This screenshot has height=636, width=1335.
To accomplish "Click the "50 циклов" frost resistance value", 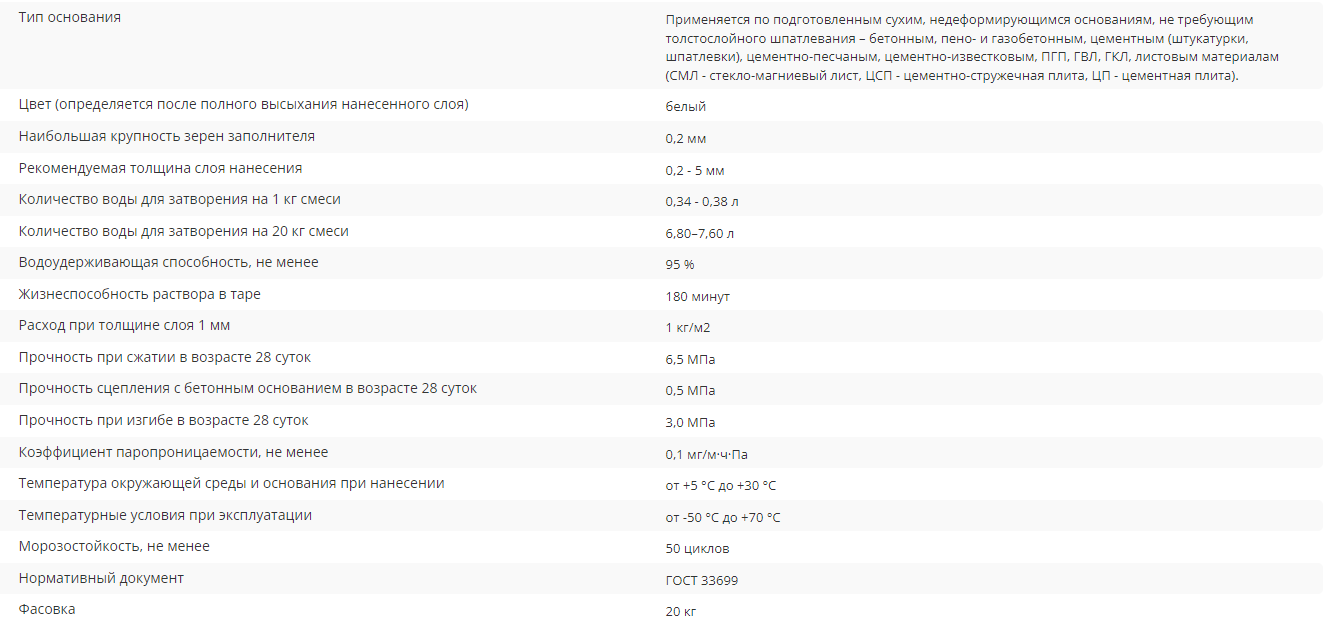I will 697,549.
